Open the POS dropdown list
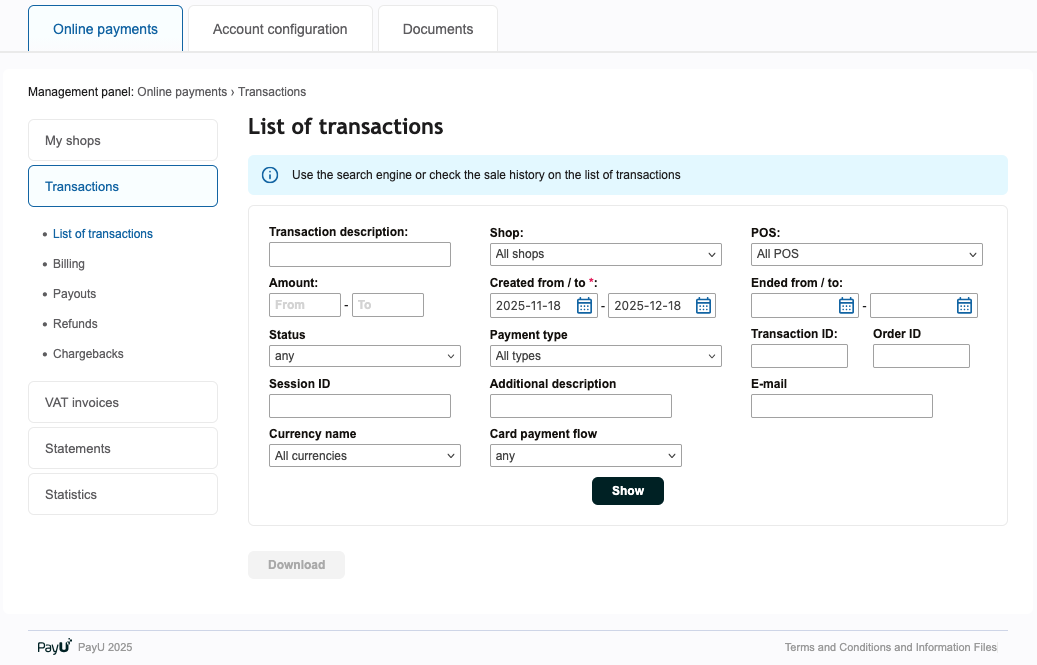Screen dimensions: 1037x665 866,255
